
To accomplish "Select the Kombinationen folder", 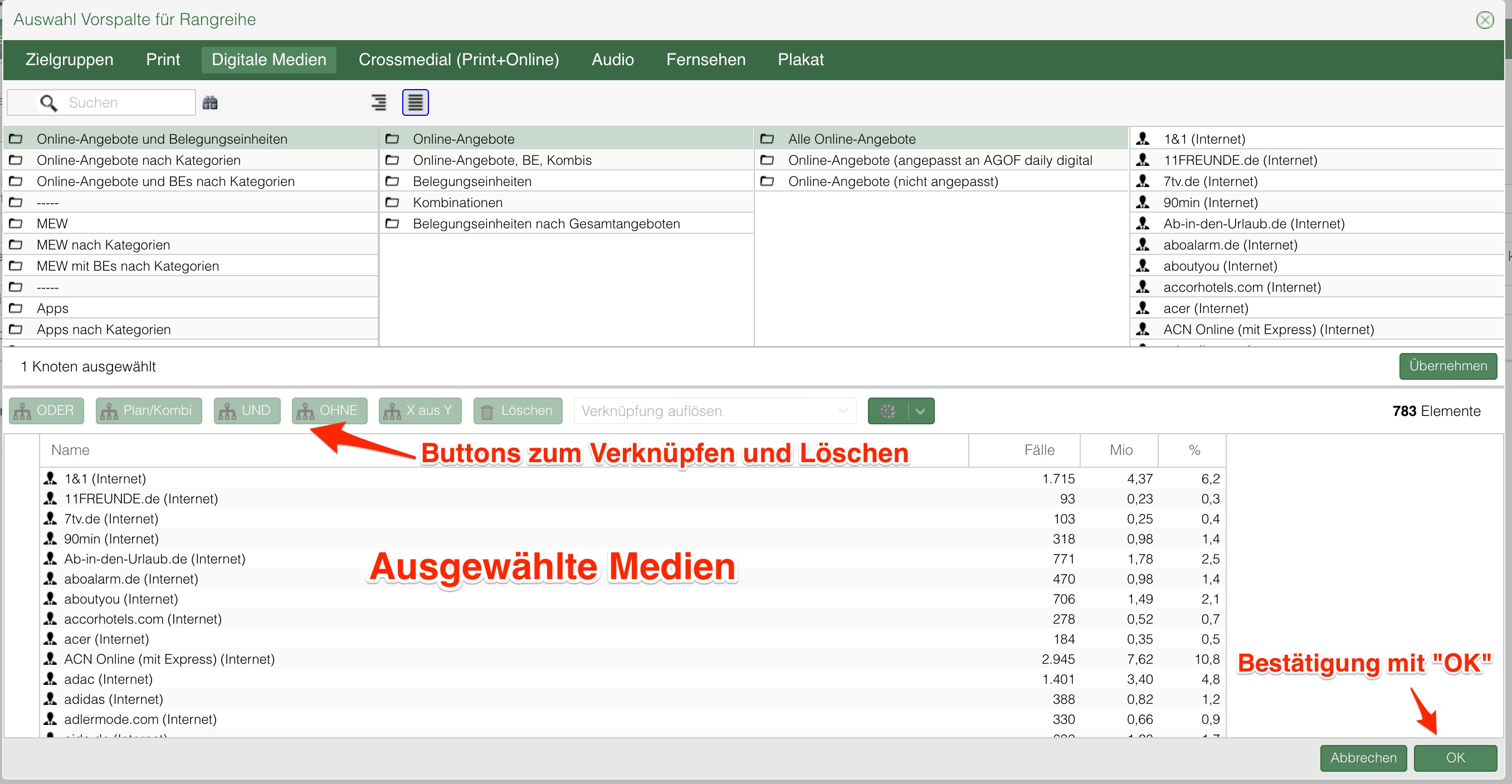I will (567, 203).
